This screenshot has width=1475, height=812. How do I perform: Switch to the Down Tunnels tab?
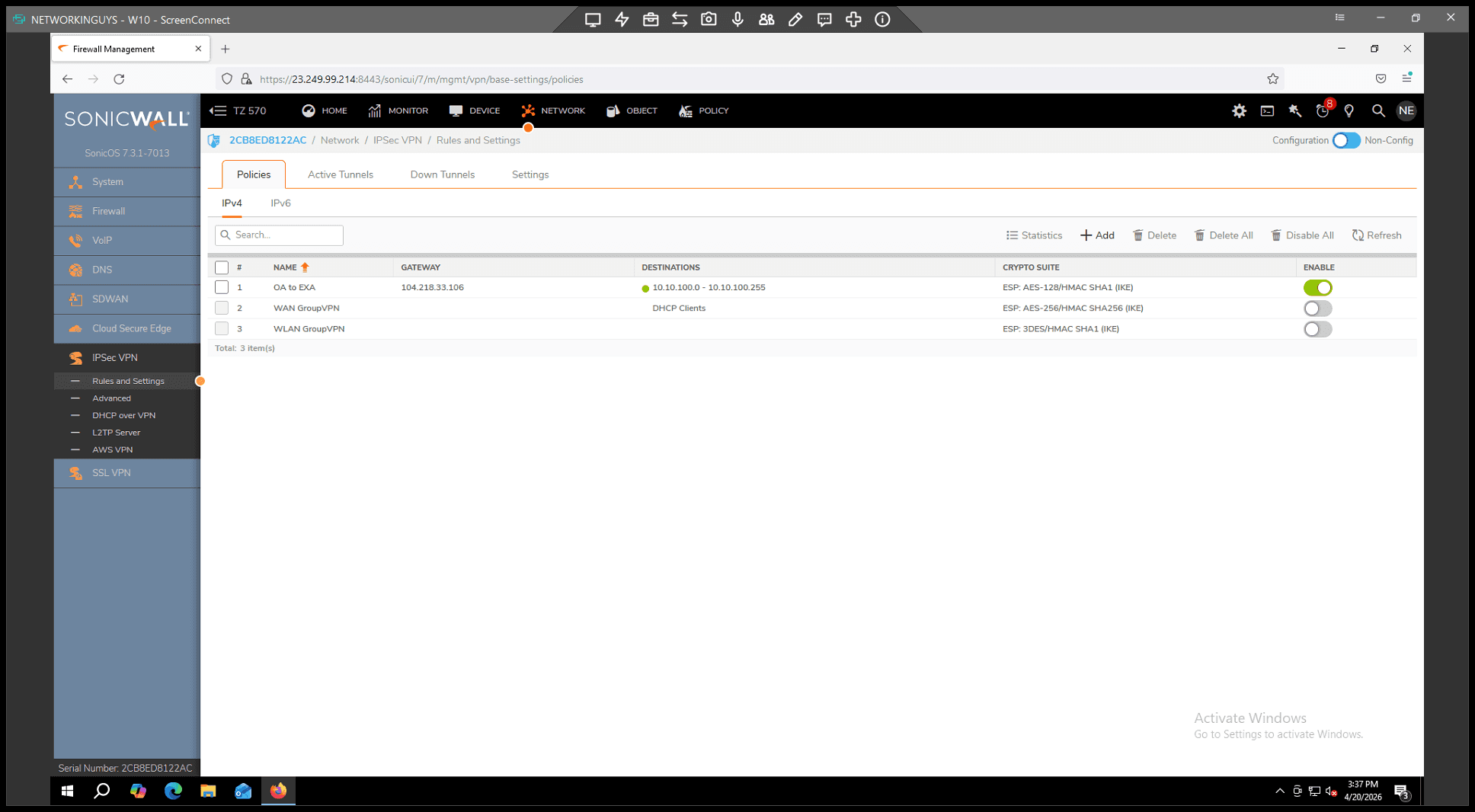pyautogui.click(x=442, y=174)
